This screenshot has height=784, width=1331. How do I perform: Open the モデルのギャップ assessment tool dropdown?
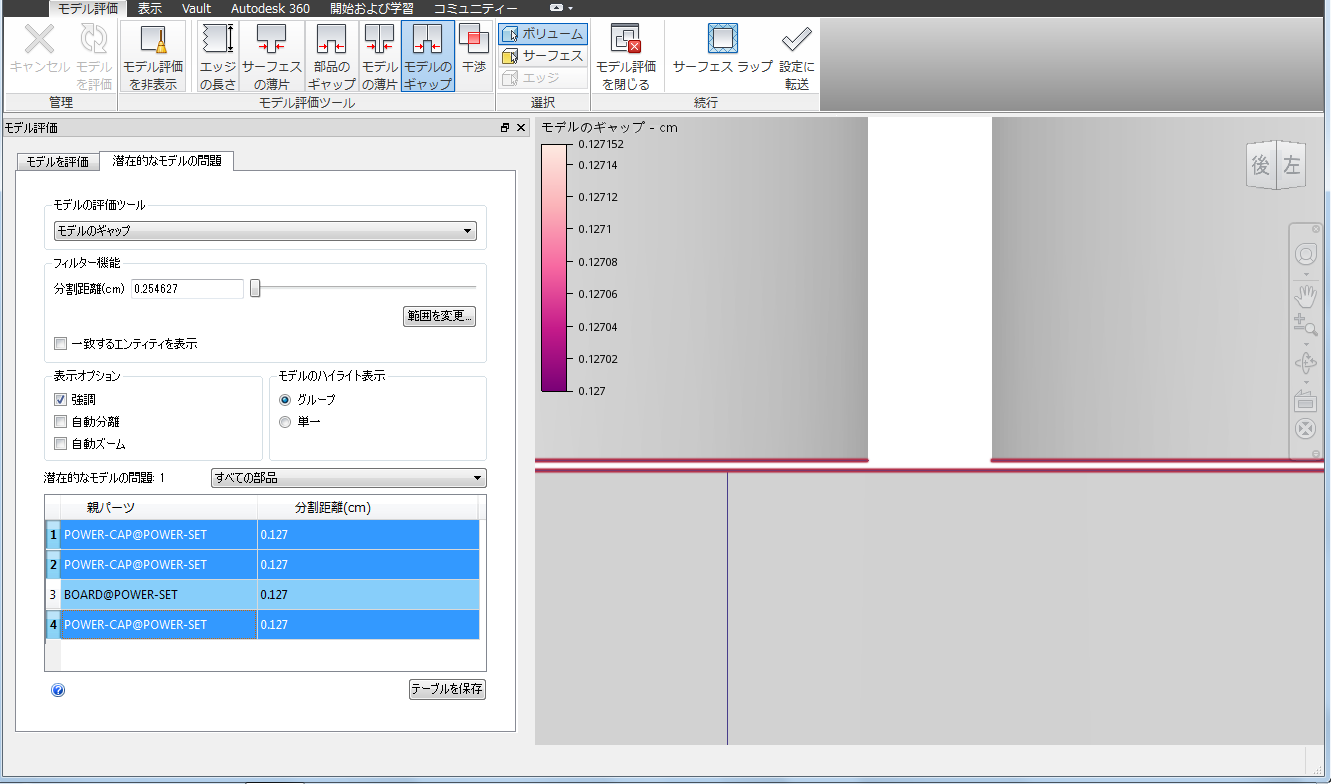click(x=265, y=231)
